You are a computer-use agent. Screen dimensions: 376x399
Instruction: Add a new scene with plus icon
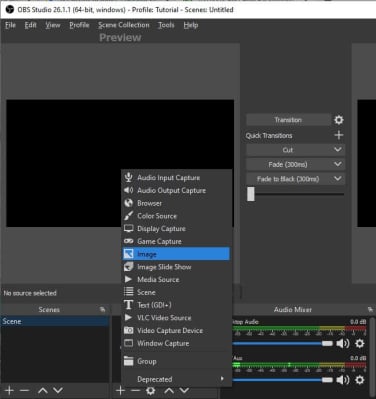pos(9,390)
